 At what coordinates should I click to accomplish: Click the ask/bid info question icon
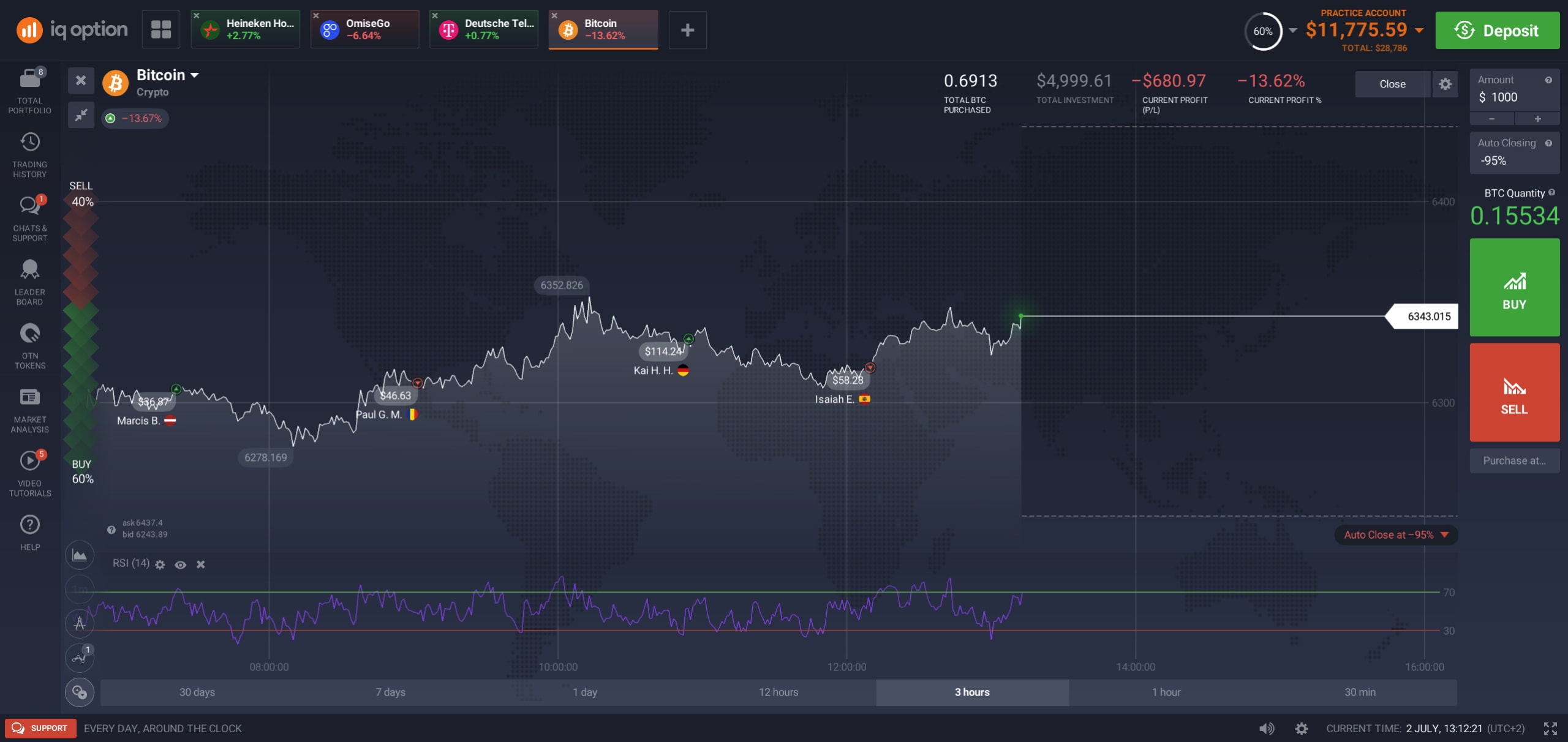[111, 530]
